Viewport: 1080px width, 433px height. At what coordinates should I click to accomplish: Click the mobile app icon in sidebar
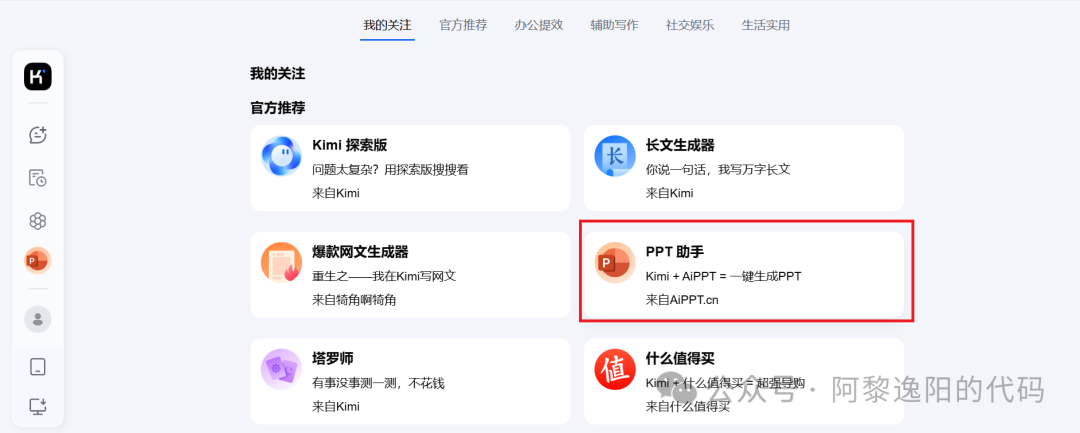[38, 366]
